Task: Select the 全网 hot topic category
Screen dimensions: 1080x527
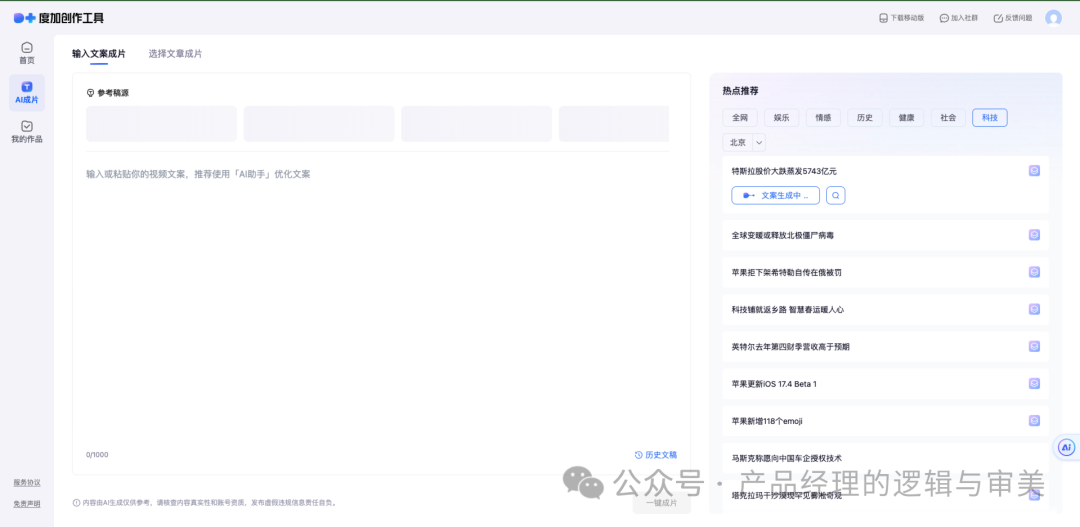Action: 740,118
